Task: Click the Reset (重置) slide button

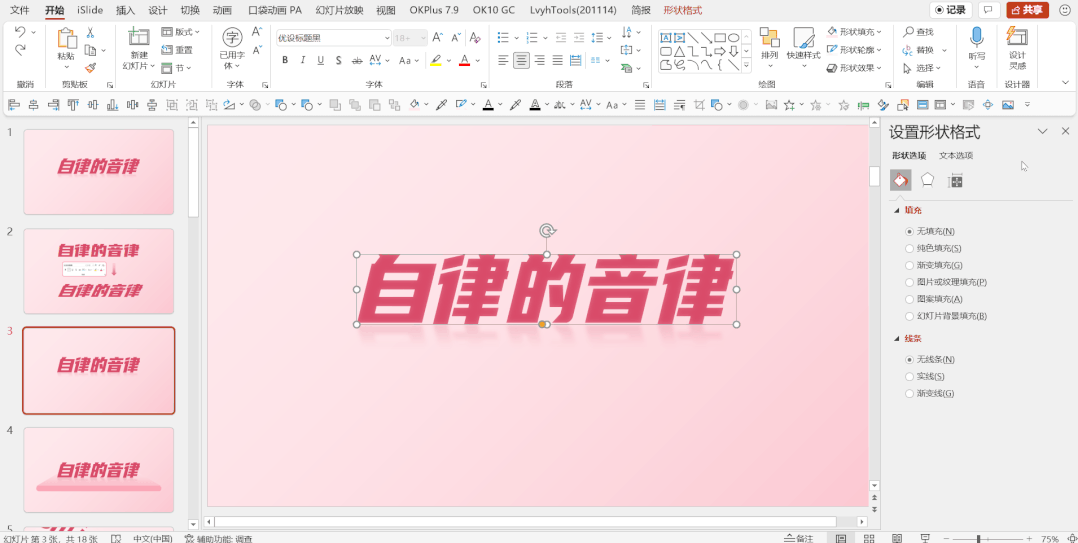Action: pos(178,50)
